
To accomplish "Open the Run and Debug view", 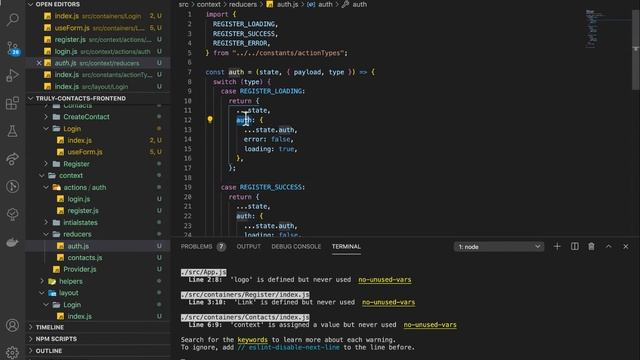I will (12, 76).
